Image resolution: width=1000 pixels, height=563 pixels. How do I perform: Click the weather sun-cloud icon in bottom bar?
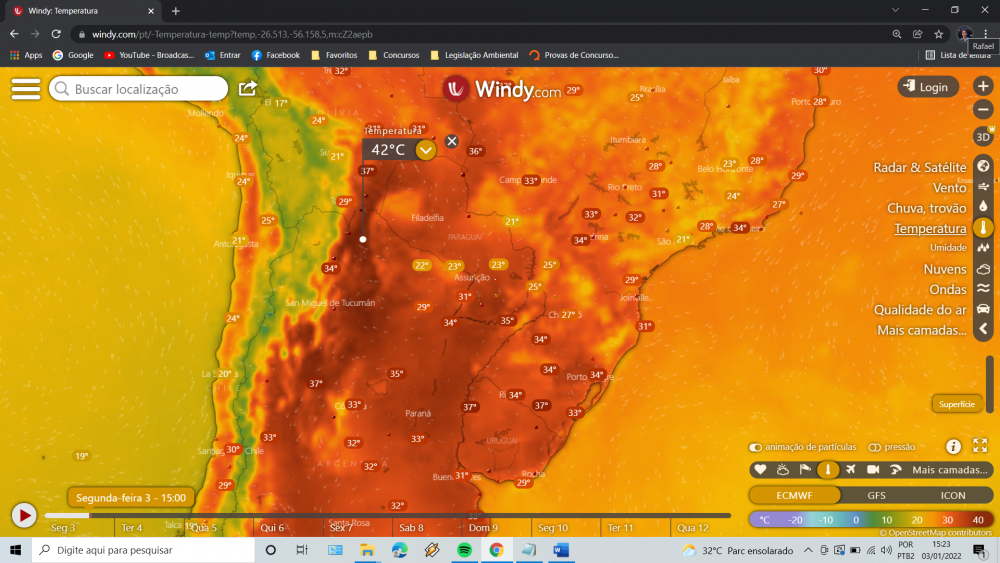point(783,470)
